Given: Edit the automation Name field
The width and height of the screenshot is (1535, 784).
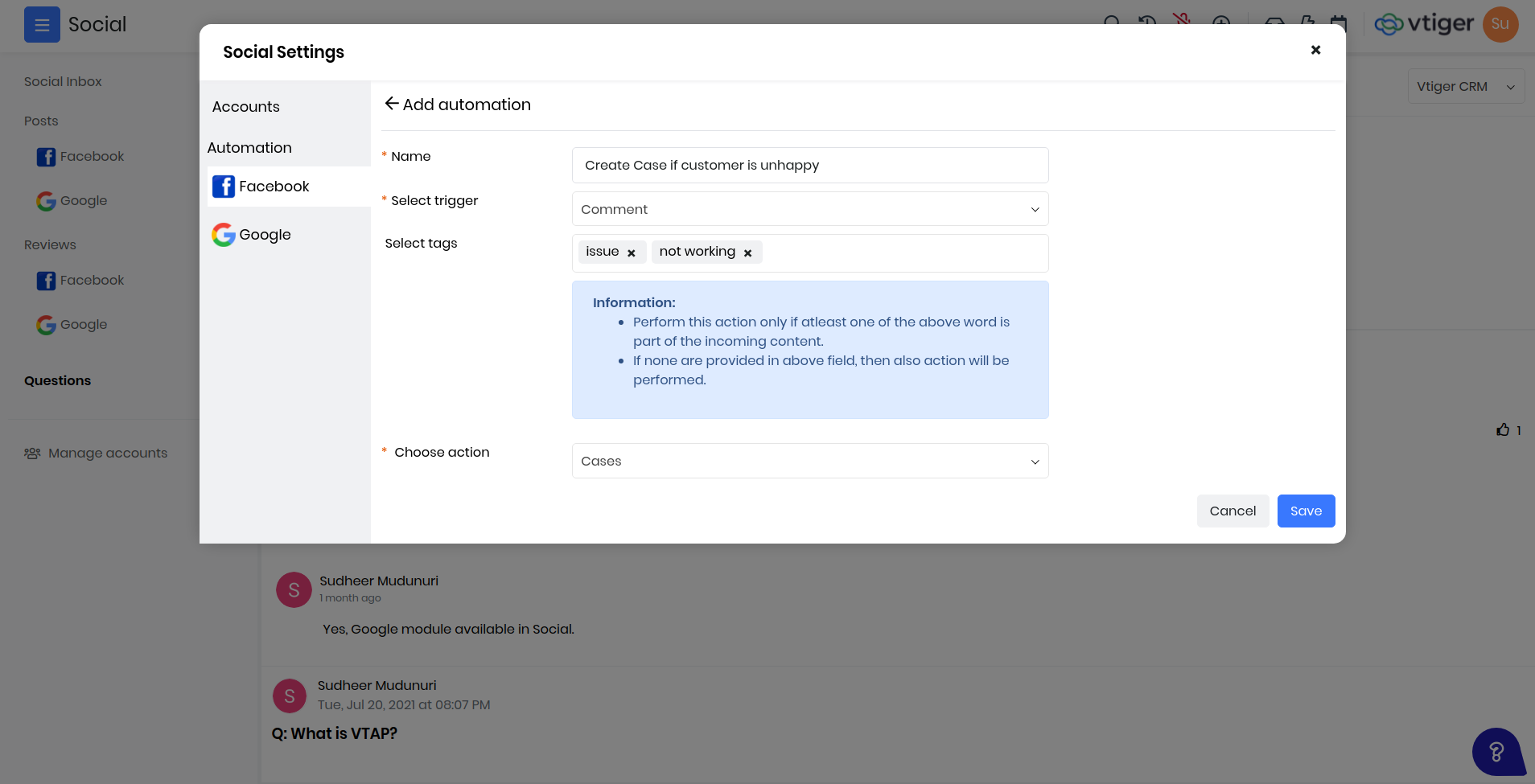Looking at the screenshot, I should (809, 165).
